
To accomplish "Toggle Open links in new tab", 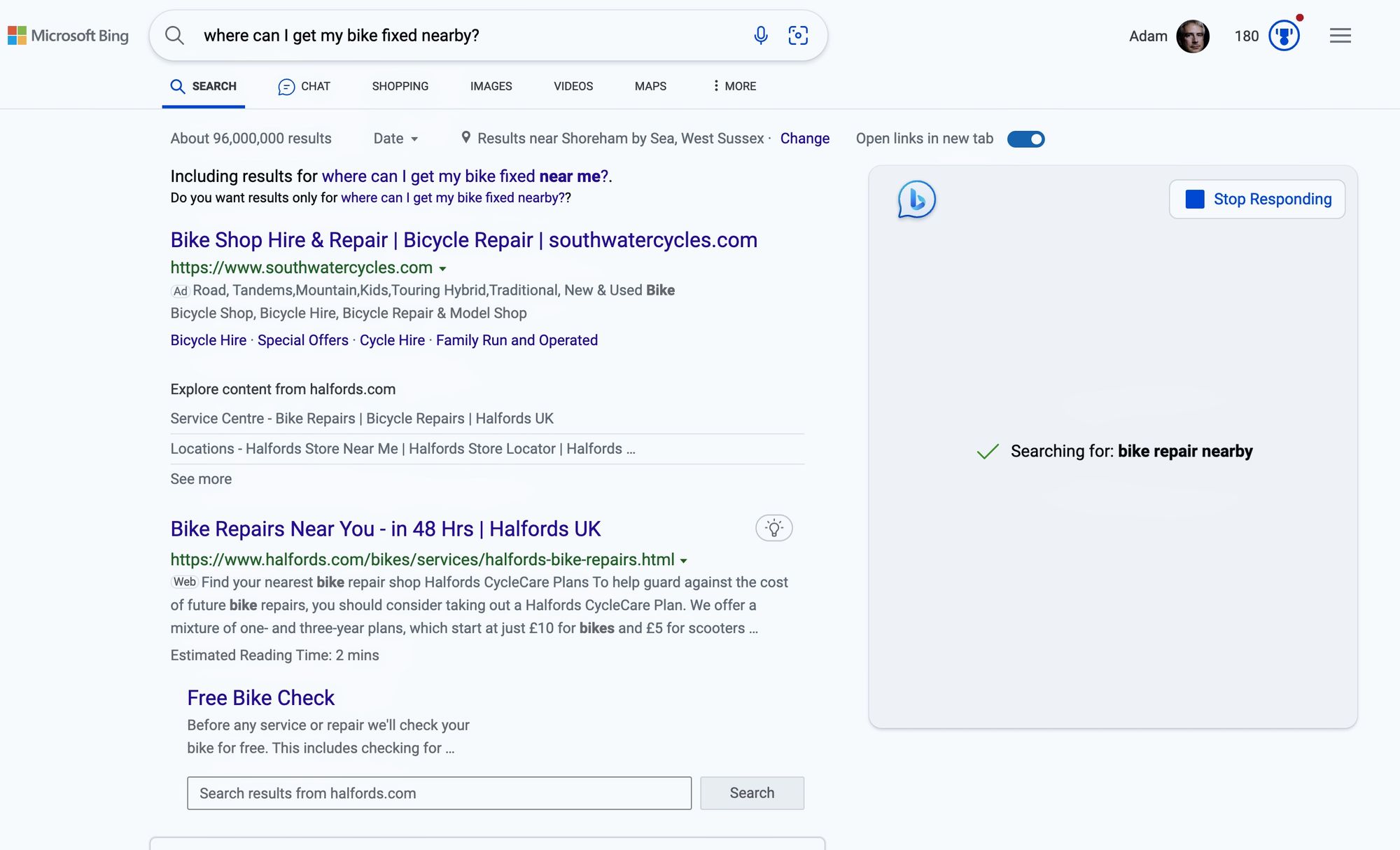I will 1026,139.
